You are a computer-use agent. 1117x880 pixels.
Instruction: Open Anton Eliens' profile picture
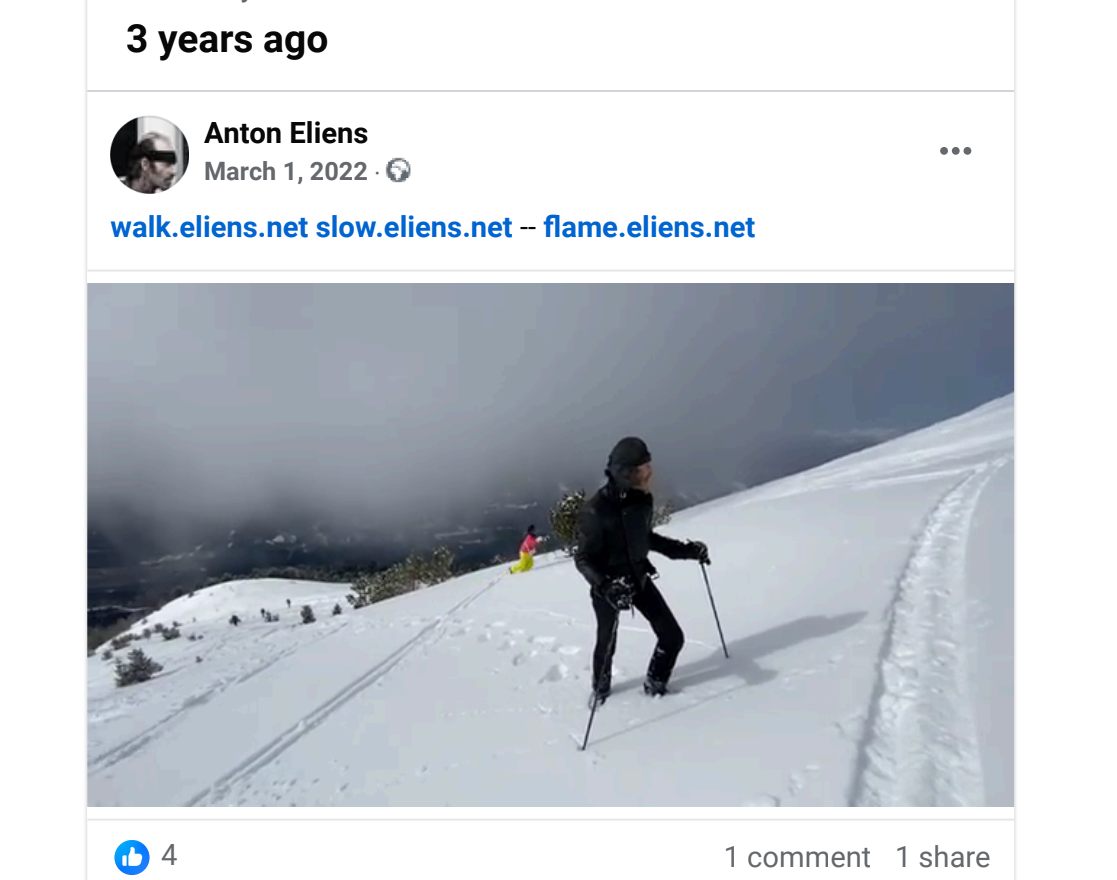[150, 155]
